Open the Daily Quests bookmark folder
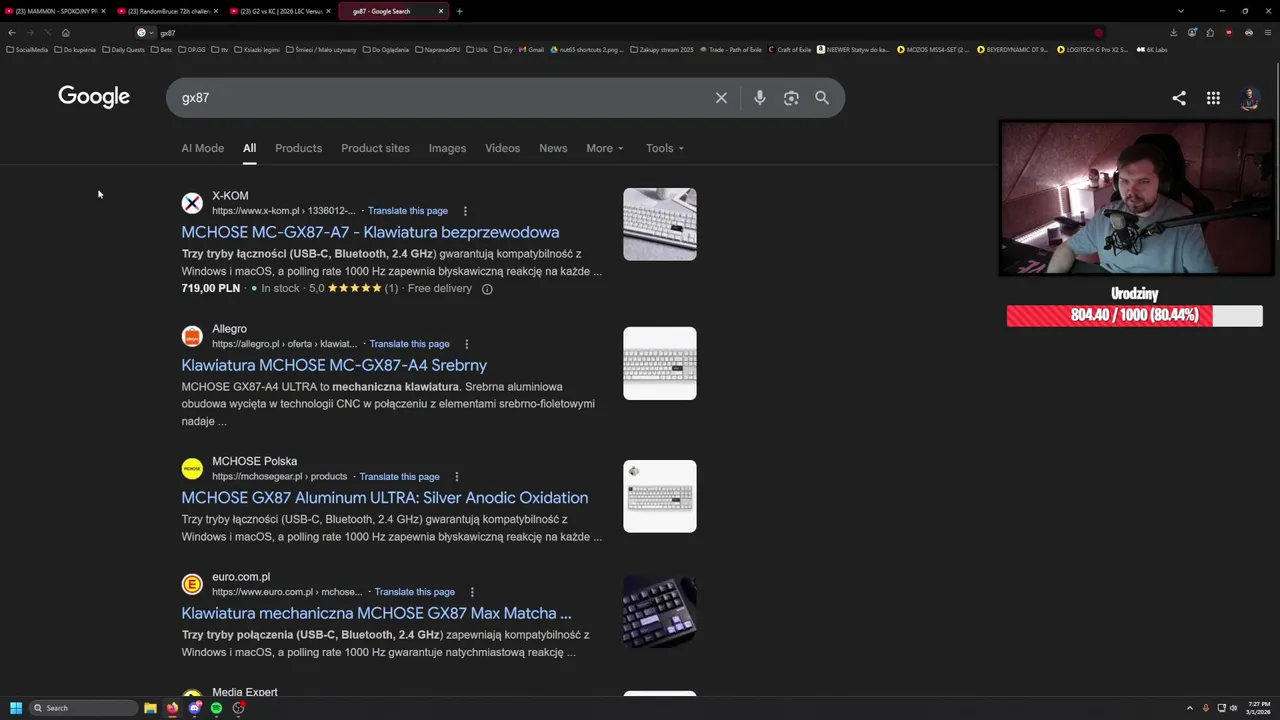 123,49
